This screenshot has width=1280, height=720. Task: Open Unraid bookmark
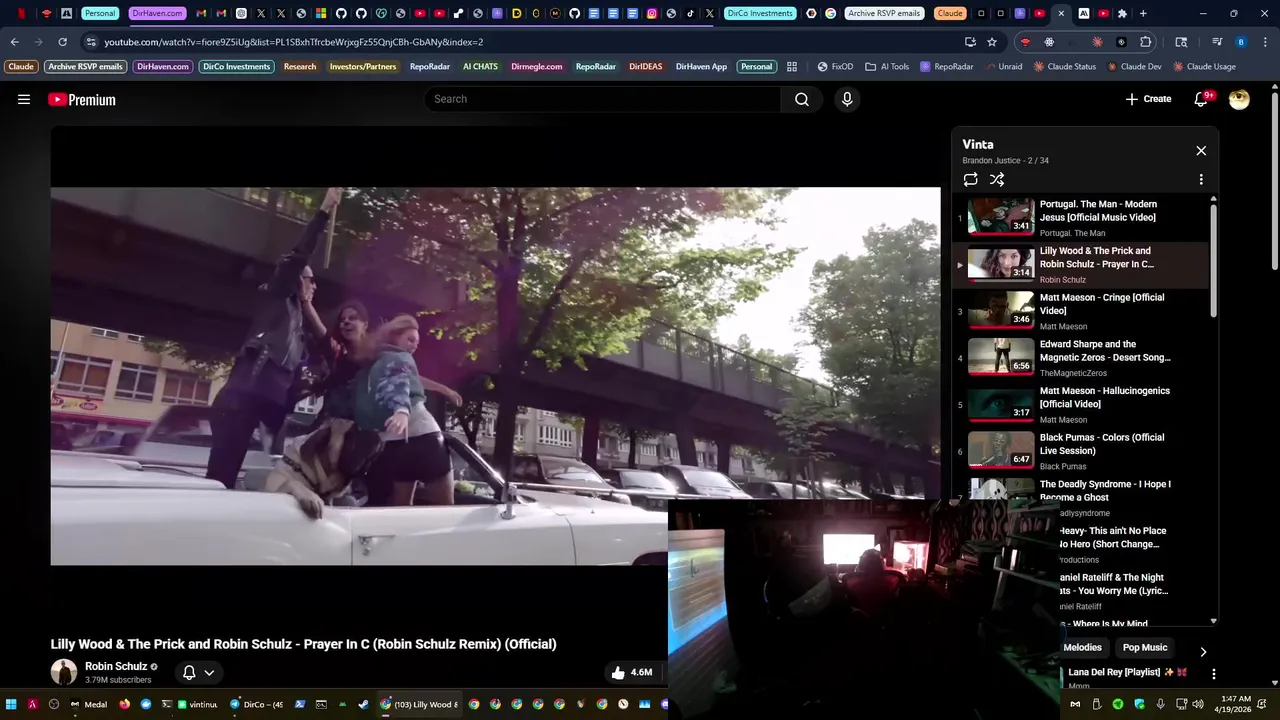1003,67
